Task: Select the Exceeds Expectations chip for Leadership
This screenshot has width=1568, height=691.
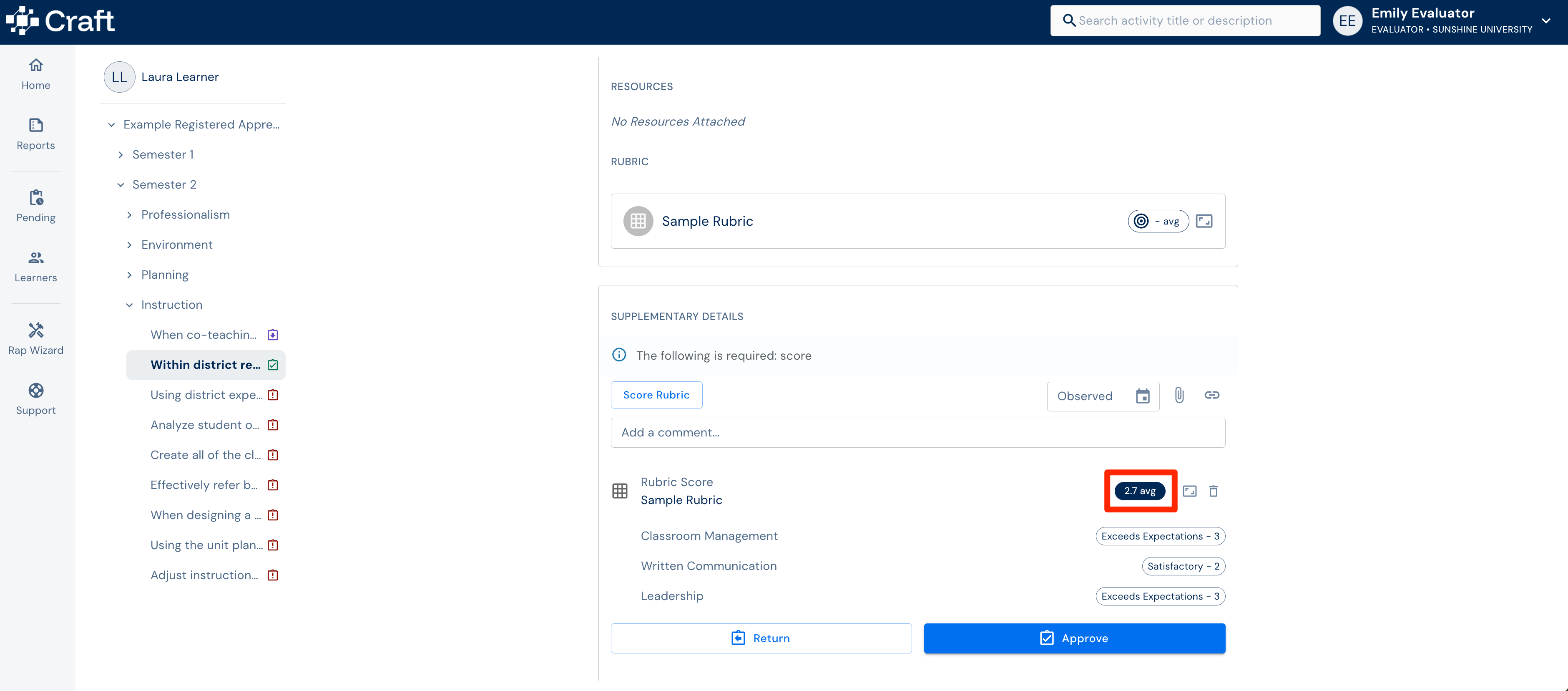Action: 1160,596
